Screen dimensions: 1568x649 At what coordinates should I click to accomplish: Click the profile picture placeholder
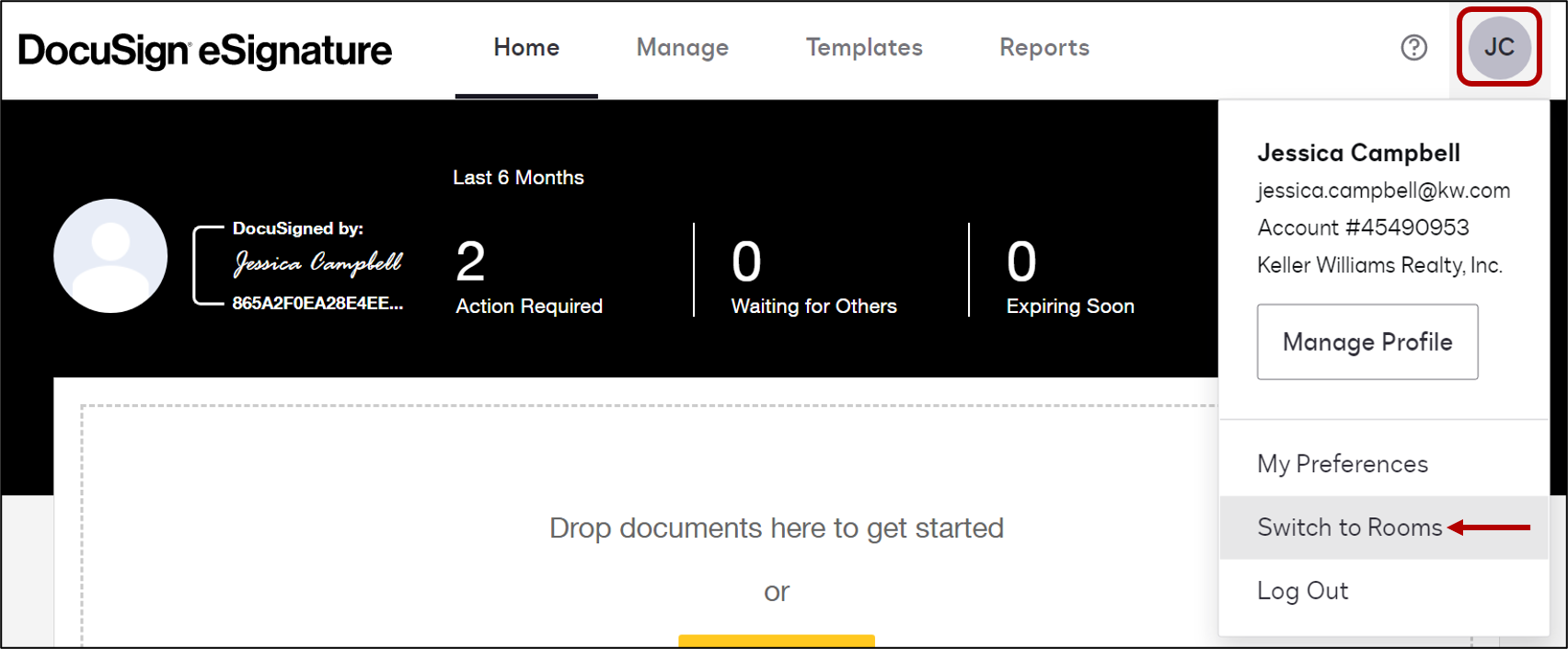pyautogui.click(x=110, y=256)
